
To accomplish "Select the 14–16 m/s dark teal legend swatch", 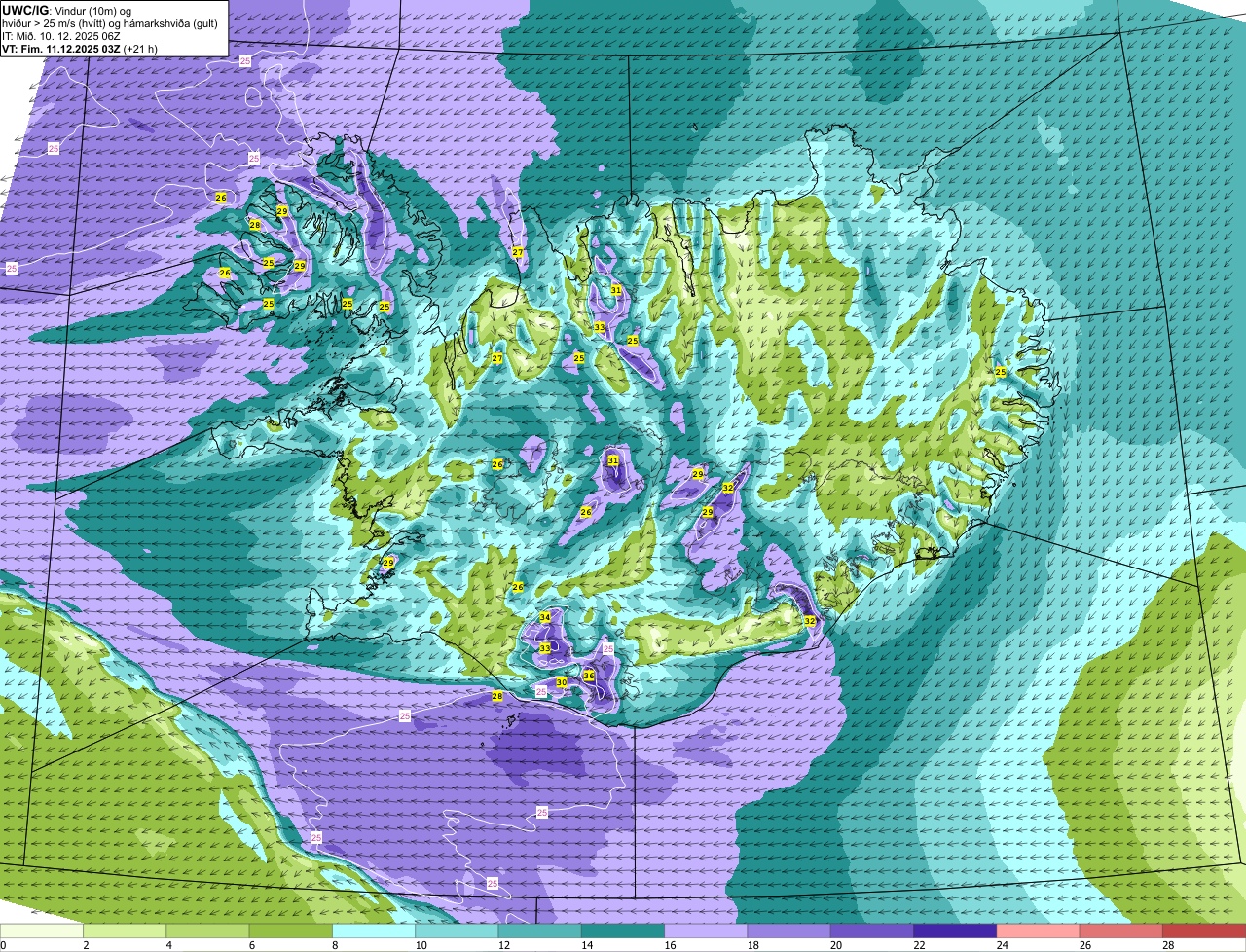I will tap(623, 931).
